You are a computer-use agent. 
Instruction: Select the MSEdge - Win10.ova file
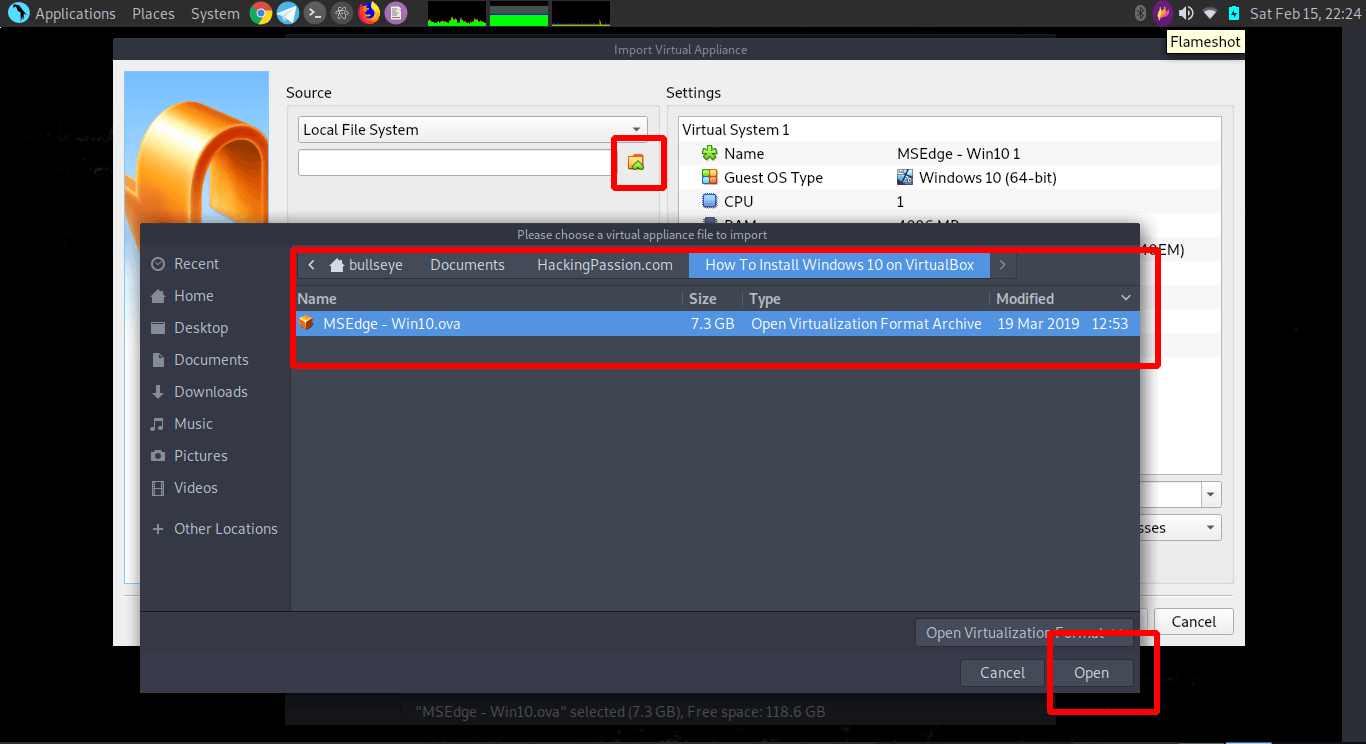[x=715, y=323]
